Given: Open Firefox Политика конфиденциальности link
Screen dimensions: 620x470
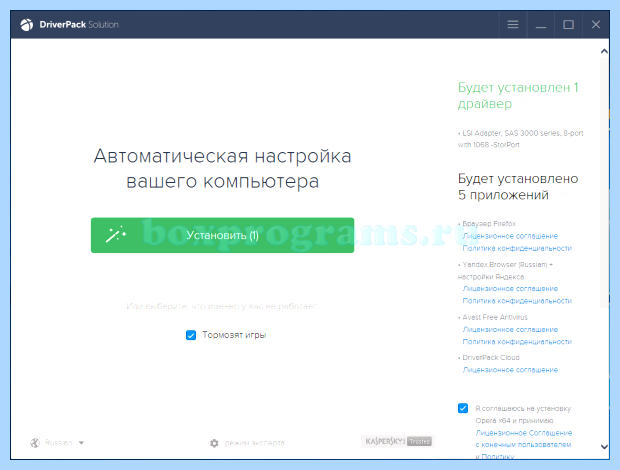Looking at the screenshot, I should (517, 248).
